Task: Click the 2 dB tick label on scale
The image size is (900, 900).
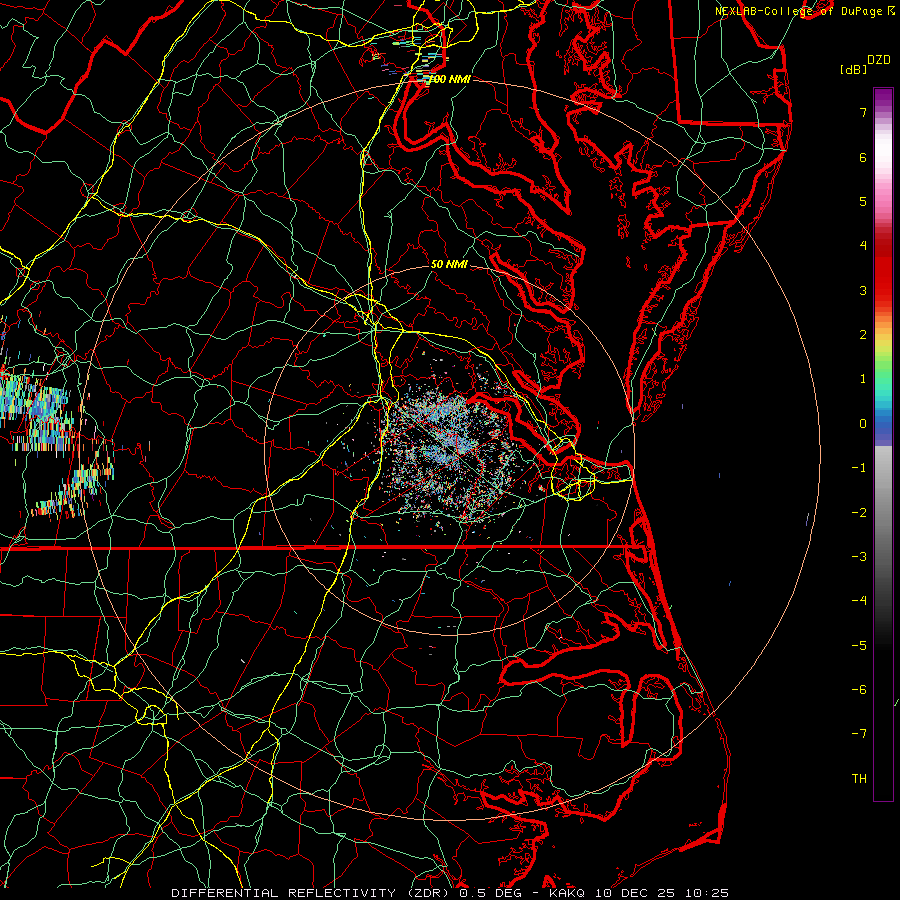Action: (863, 335)
